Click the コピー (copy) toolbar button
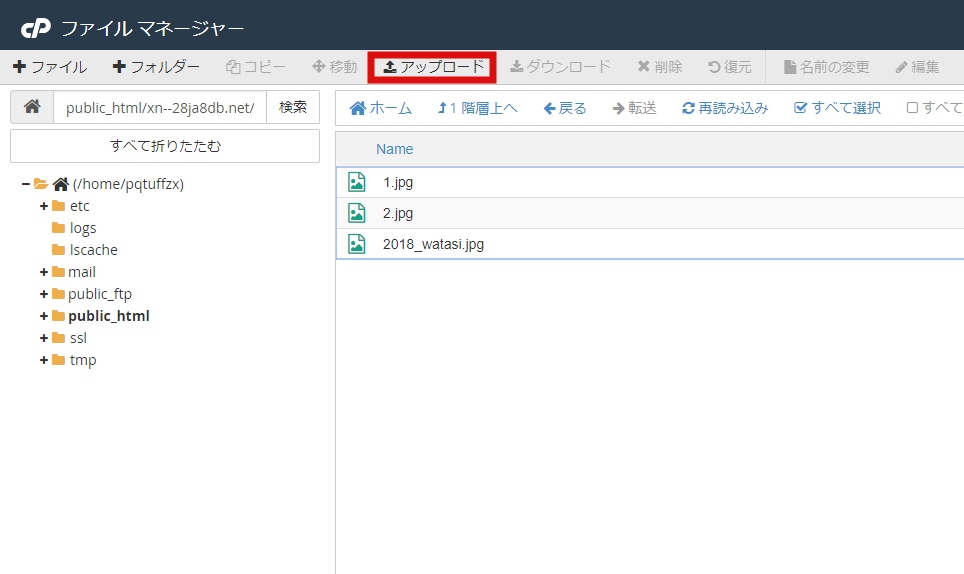Screen dimensions: 964x574 255,67
